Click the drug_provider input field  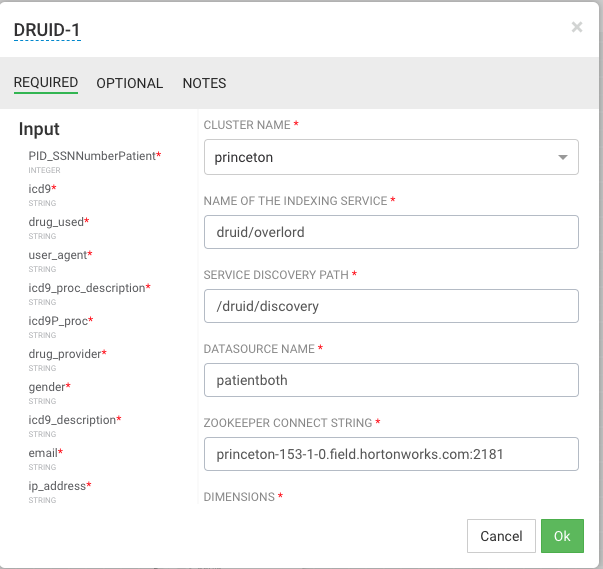click(x=66, y=354)
